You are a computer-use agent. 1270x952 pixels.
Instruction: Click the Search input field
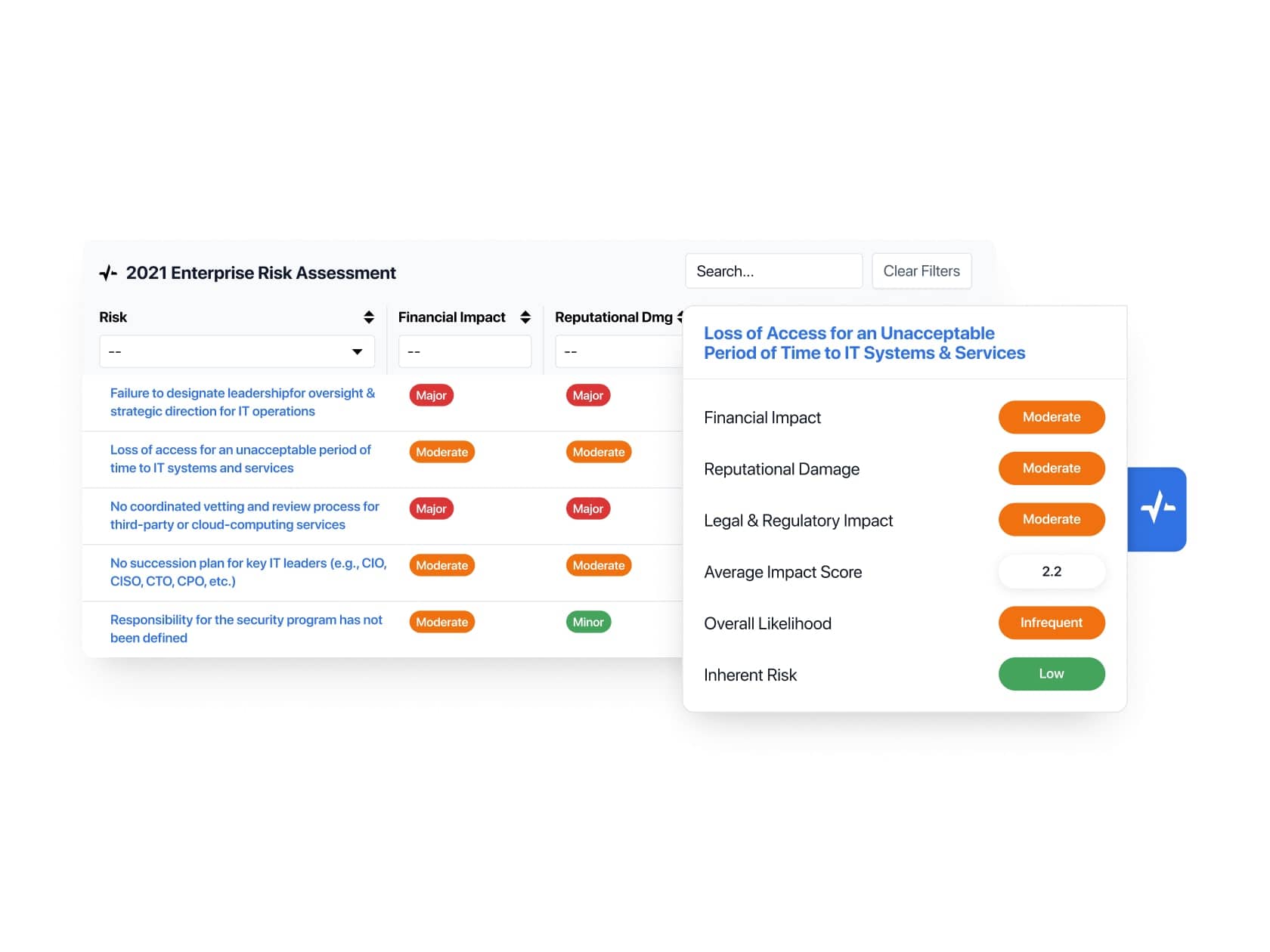(773, 271)
